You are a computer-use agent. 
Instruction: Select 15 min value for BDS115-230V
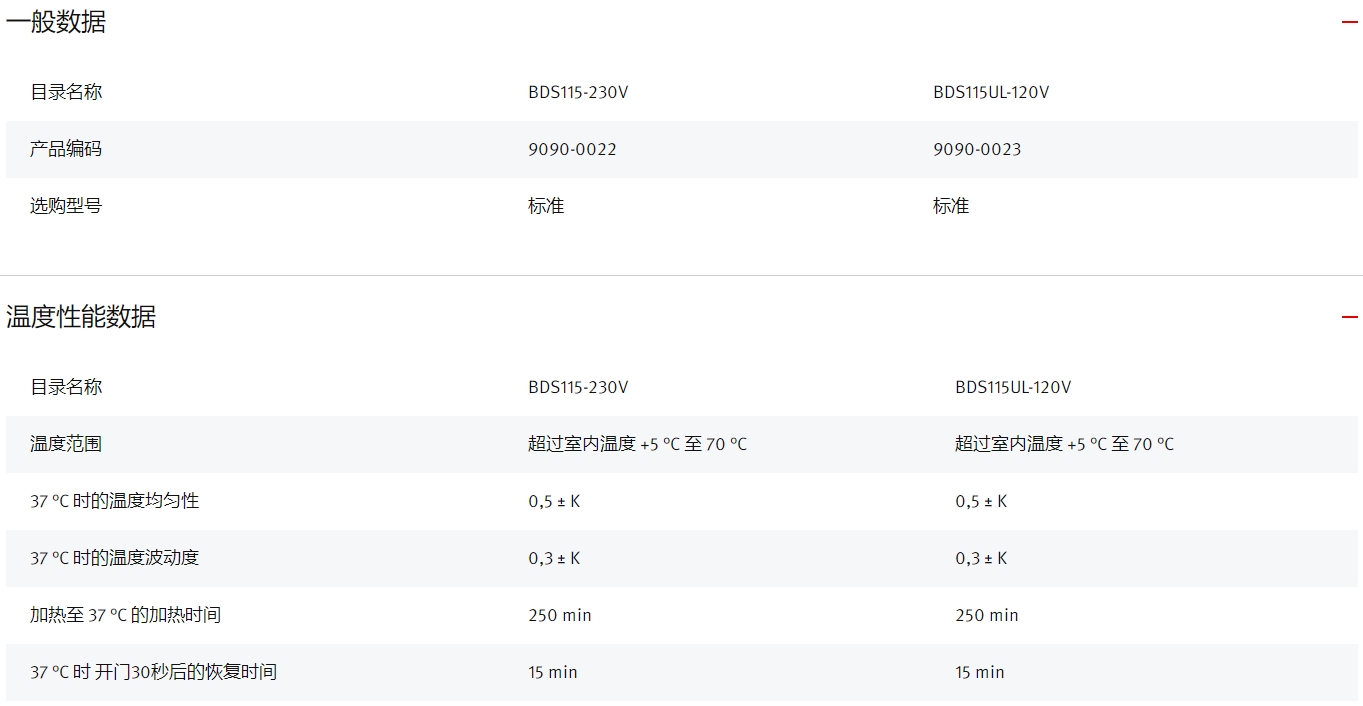tap(553, 672)
